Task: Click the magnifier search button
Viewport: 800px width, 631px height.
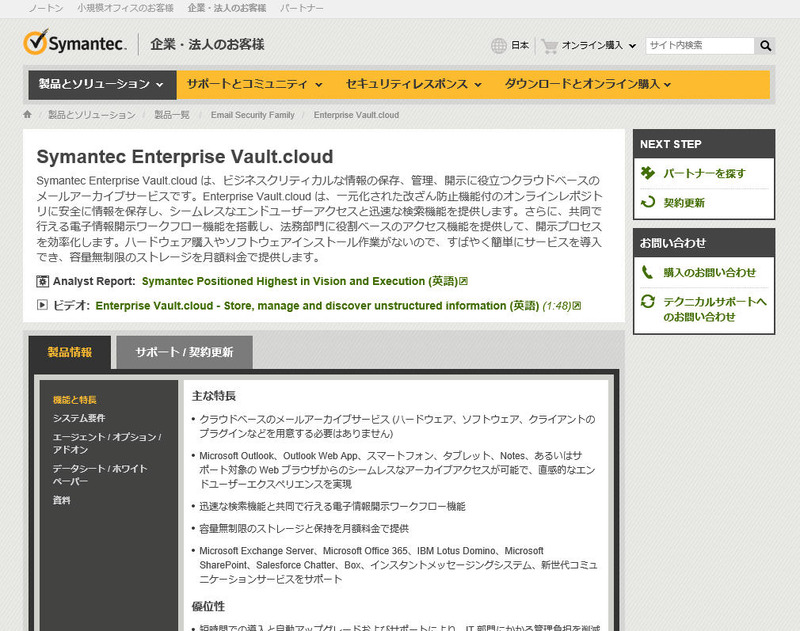Action: (765, 46)
